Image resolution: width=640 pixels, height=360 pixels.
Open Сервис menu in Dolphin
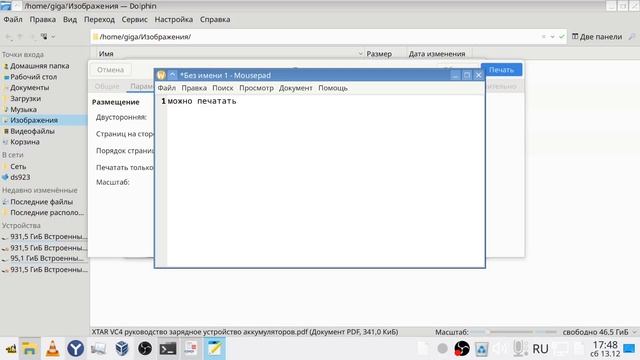coord(134,19)
